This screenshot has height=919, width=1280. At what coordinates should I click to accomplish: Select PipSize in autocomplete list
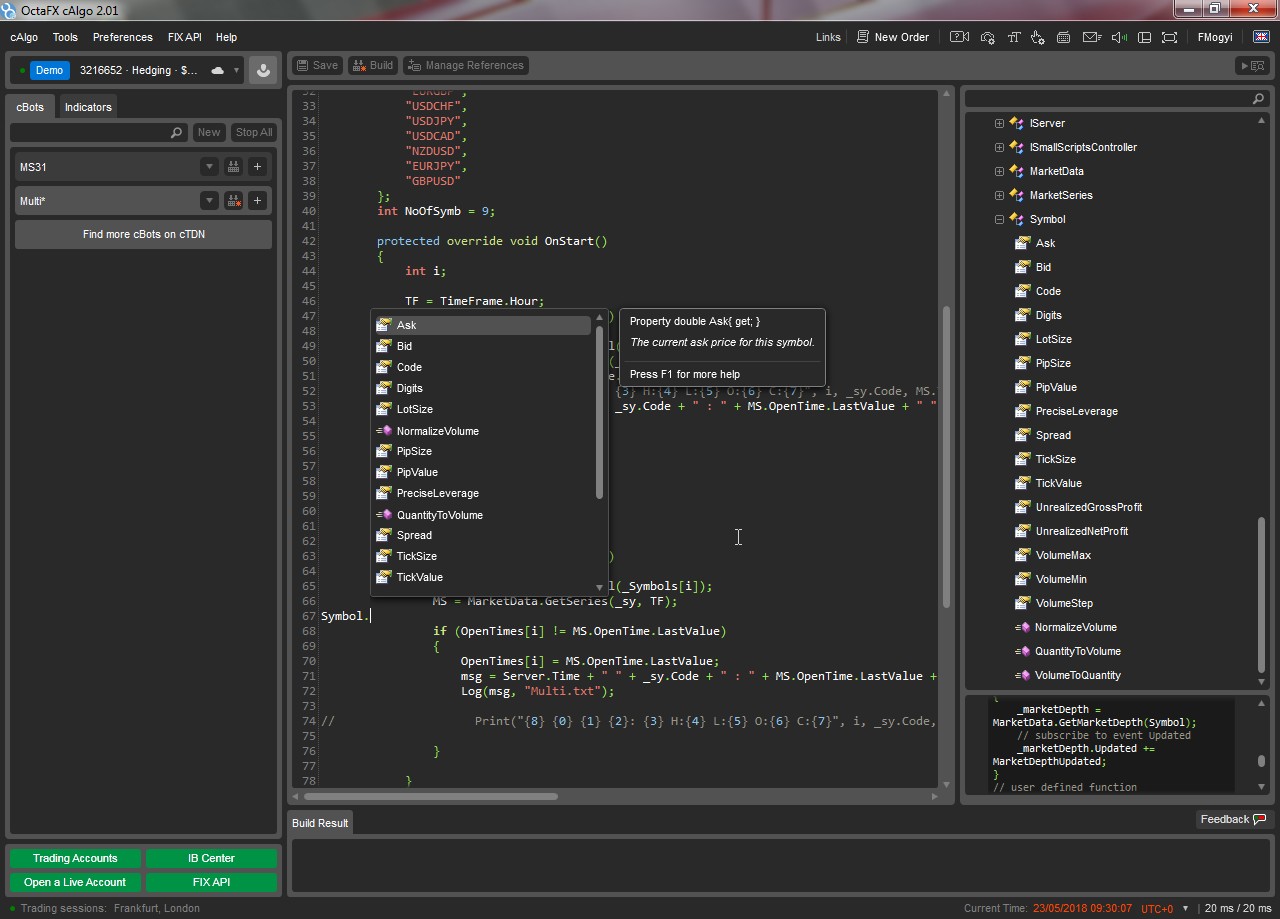tap(482, 451)
